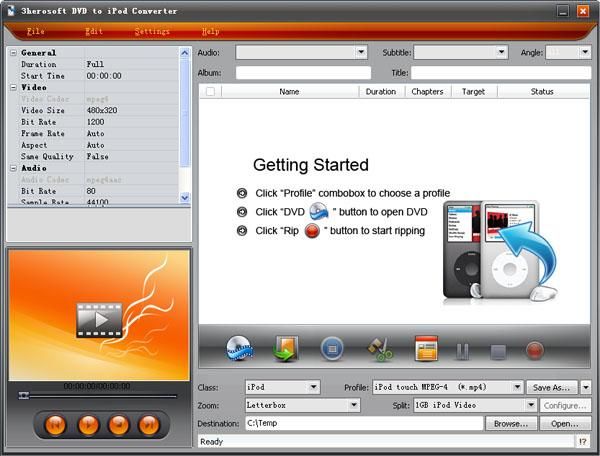Click the Configure... button
Image resolution: width=600 pixels, height=456 pixels.
click(565, 406)
